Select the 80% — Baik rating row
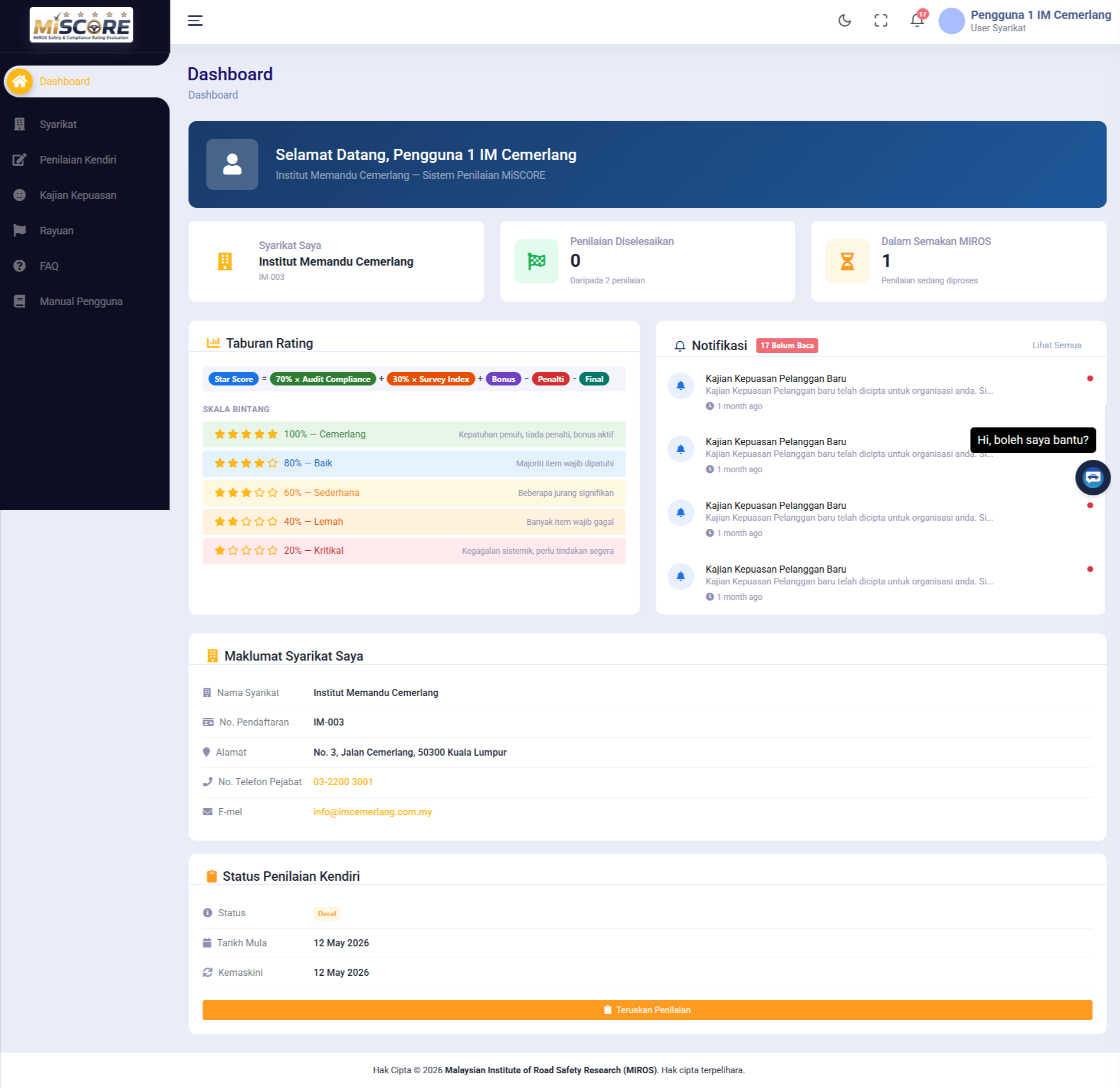The image size is (1120, 1088). coord(414,463)
